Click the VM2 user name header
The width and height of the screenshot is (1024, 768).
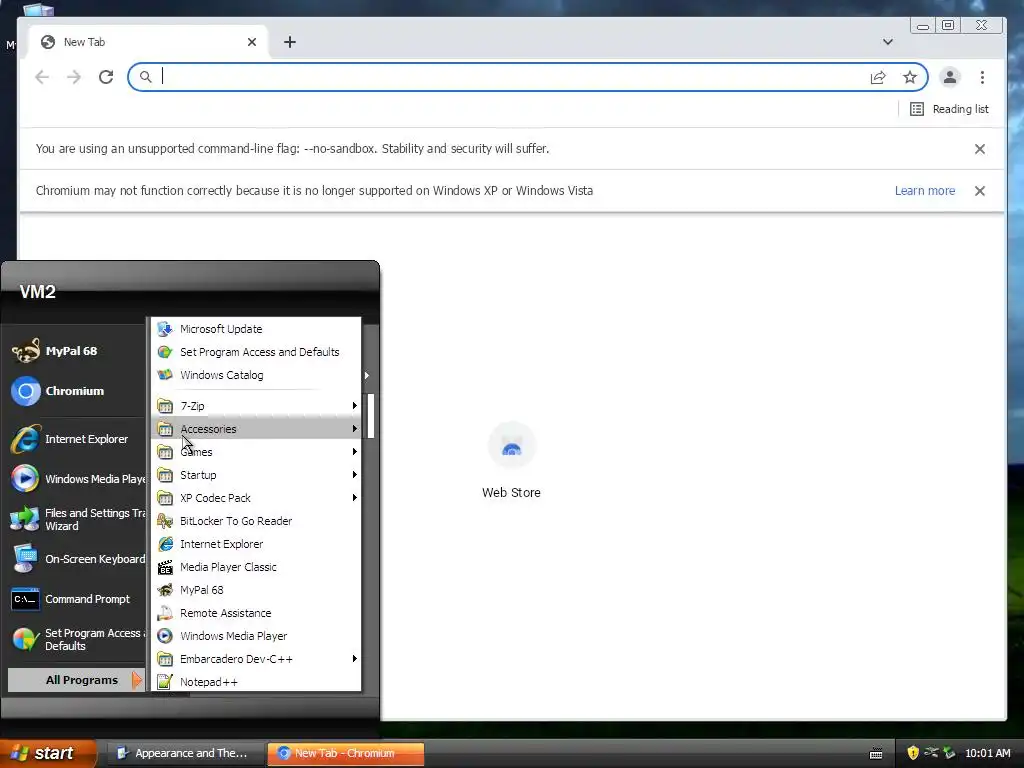pyautogui.click(x=37, y=292)
